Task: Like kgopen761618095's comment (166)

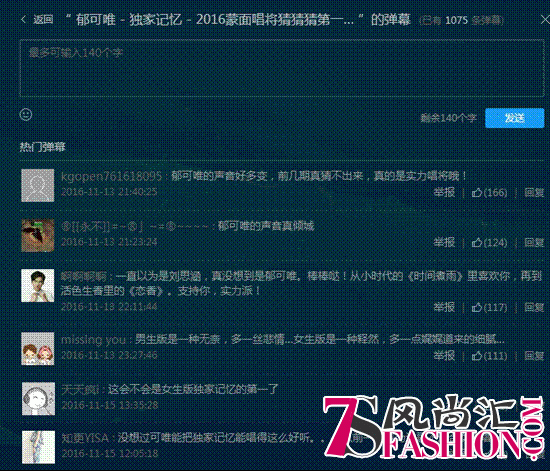Action: click(489, 192)
